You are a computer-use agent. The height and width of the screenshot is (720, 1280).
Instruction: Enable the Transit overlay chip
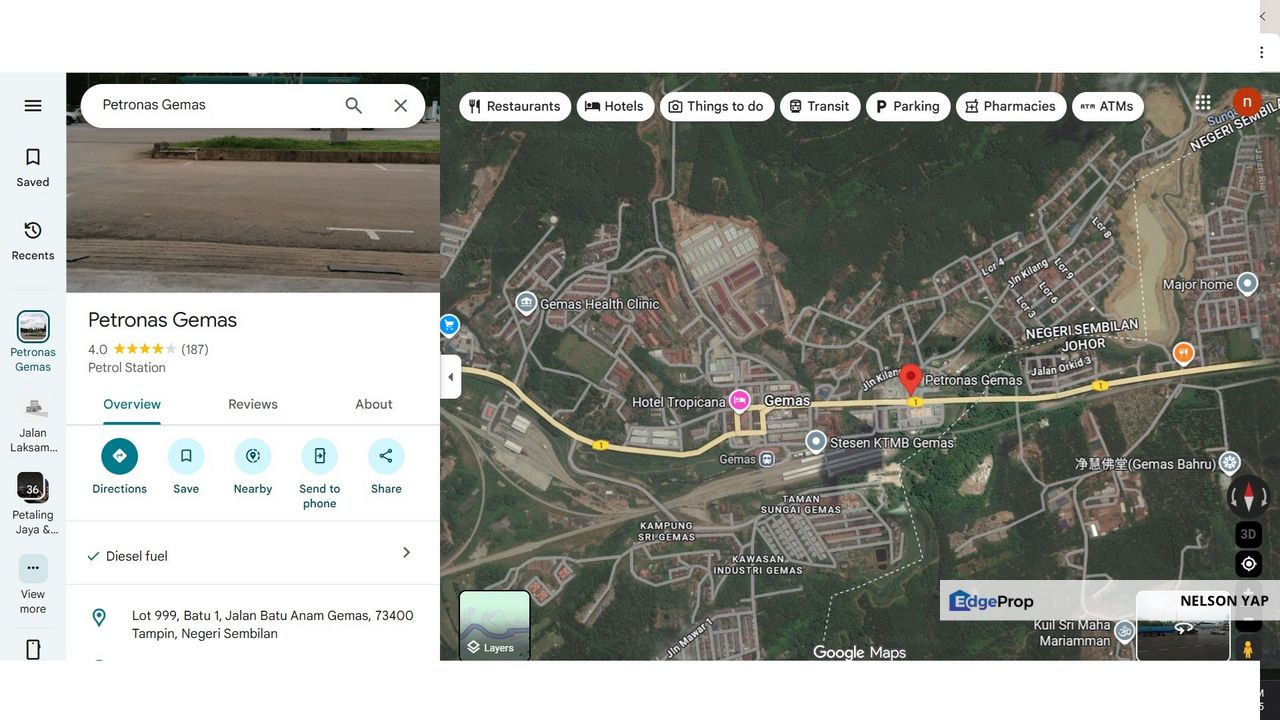(820, 106)
